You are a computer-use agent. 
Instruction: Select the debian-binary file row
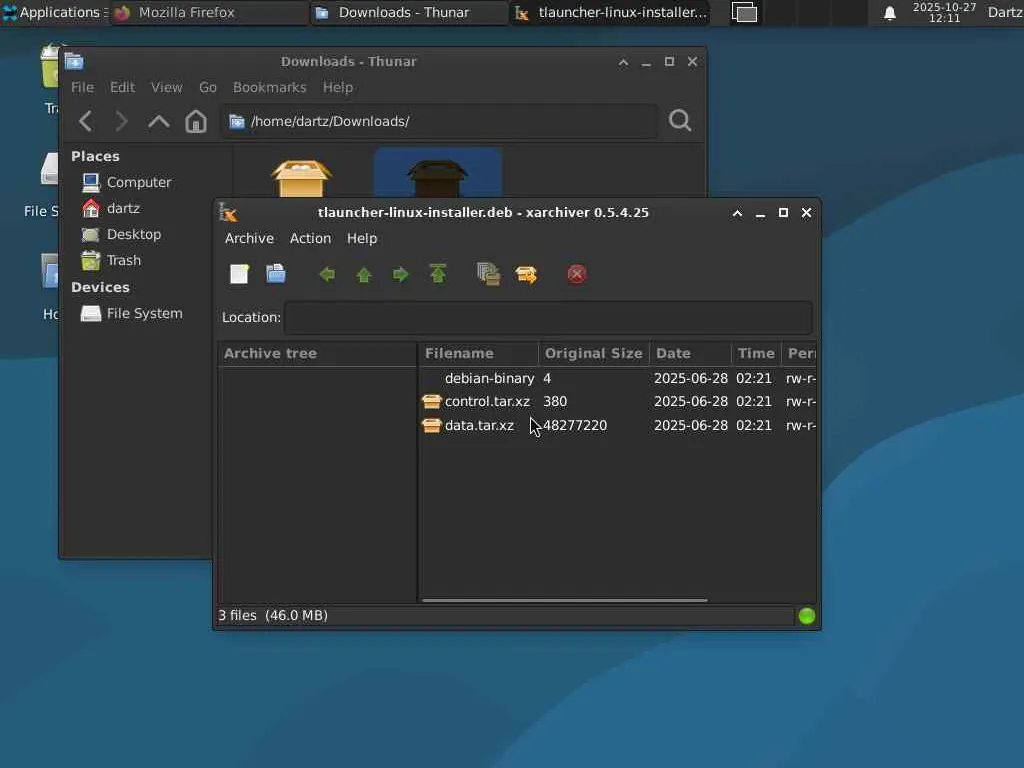pos(618,378)
